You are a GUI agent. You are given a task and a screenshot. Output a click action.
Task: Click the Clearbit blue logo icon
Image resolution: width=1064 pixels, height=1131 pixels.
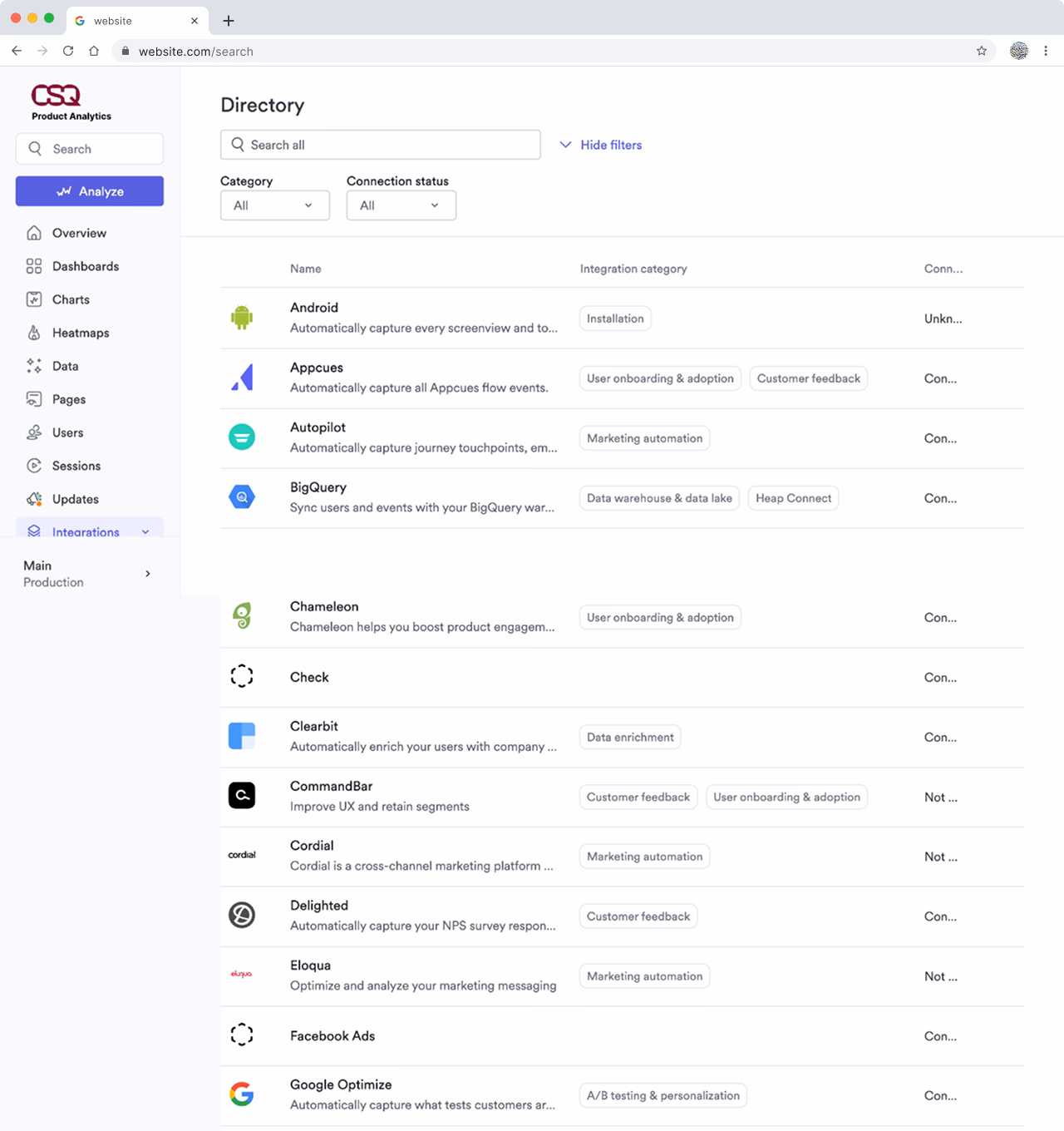pos(242,736)
